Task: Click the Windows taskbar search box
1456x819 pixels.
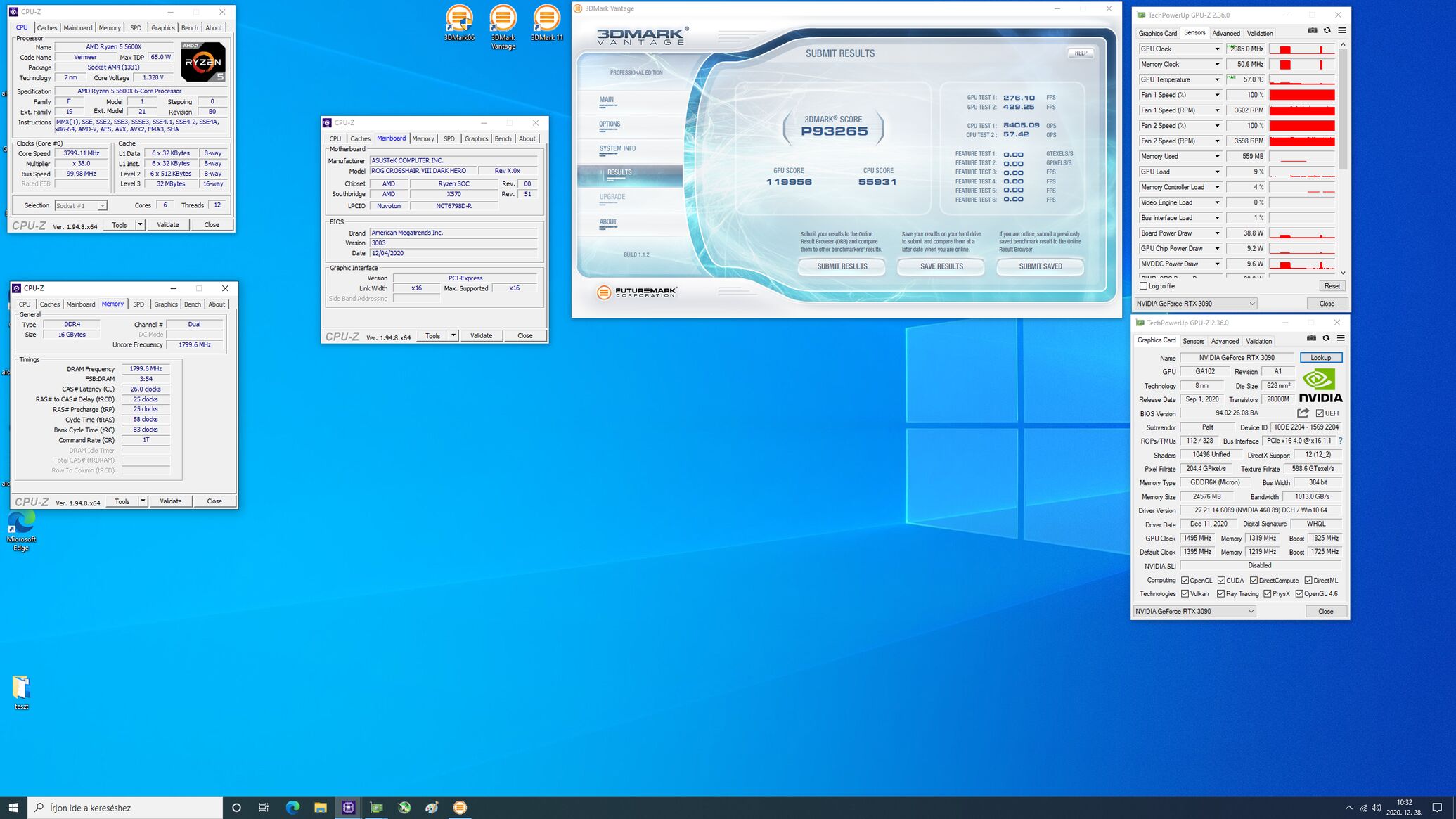Action: pos(125,807)
